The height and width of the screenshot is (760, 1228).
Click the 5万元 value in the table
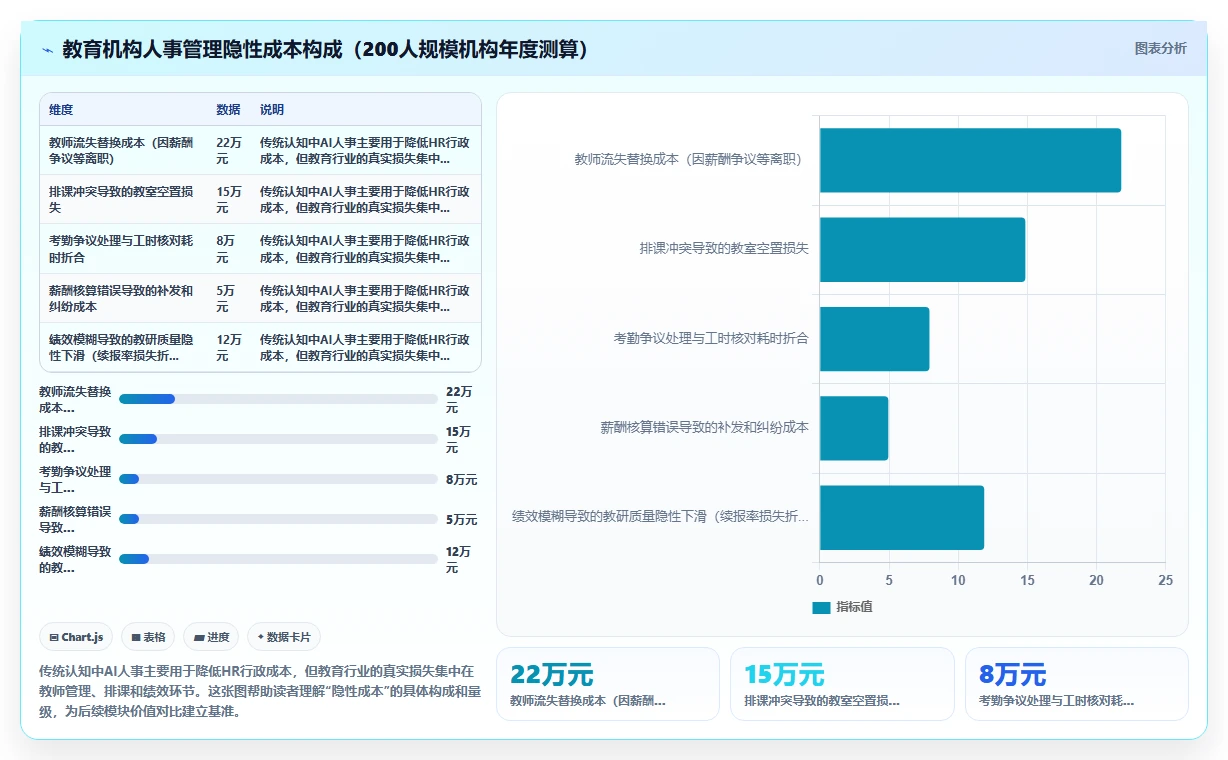click(x=226, y=298)
